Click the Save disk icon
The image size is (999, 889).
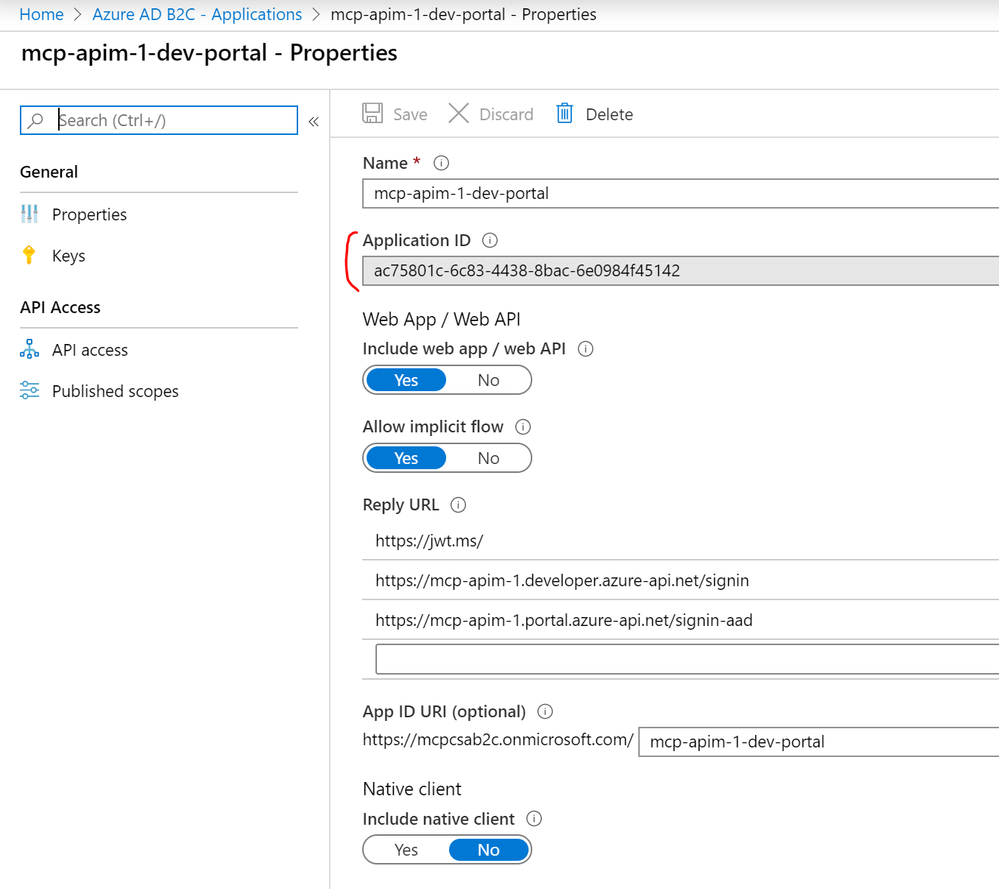[x=372, y=113]
